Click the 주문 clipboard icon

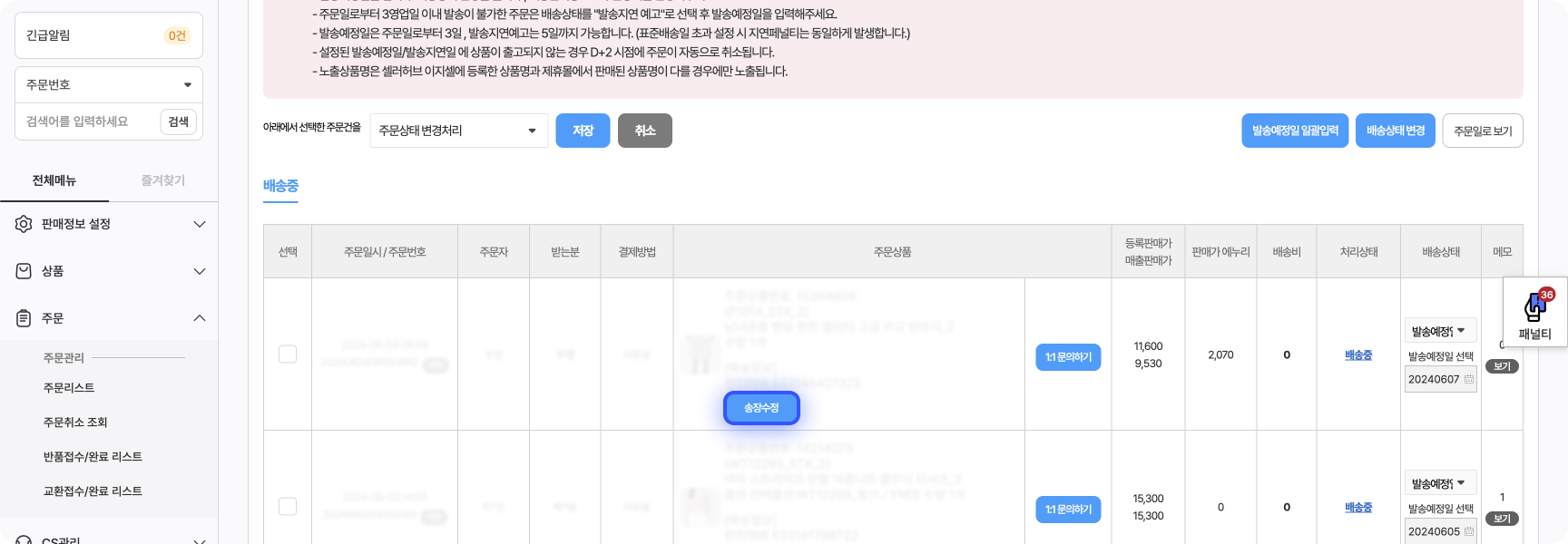[24, 318]
